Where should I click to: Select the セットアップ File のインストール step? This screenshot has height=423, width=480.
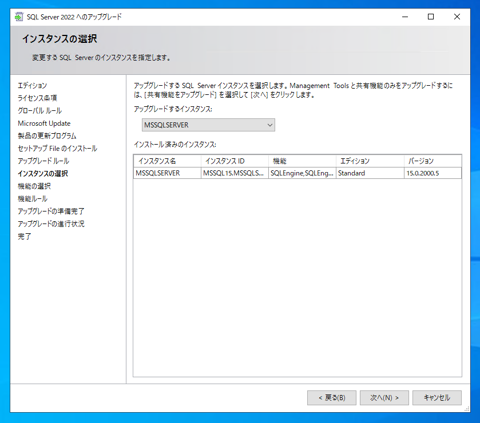57,148
